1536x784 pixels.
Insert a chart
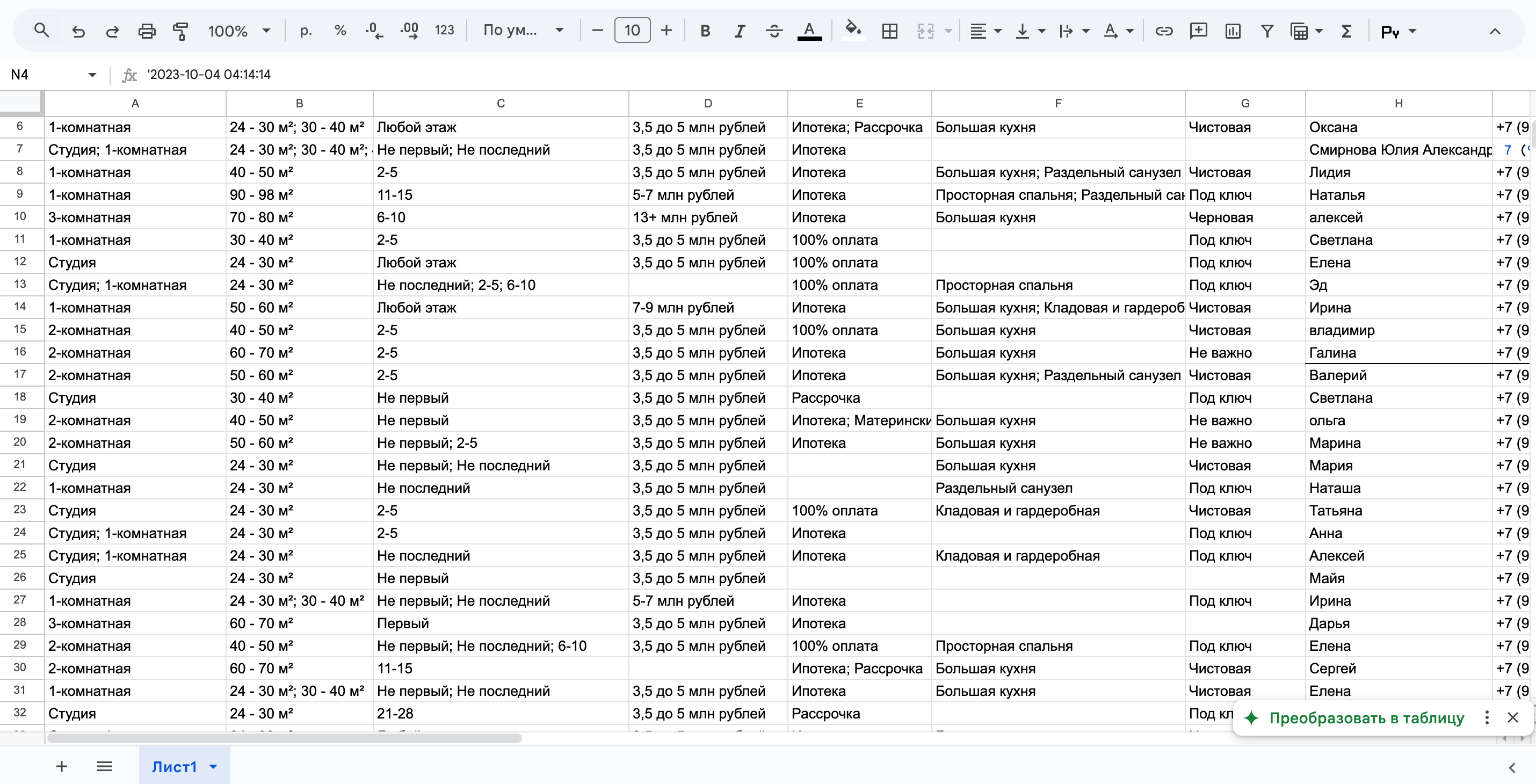click(1233, 31)
